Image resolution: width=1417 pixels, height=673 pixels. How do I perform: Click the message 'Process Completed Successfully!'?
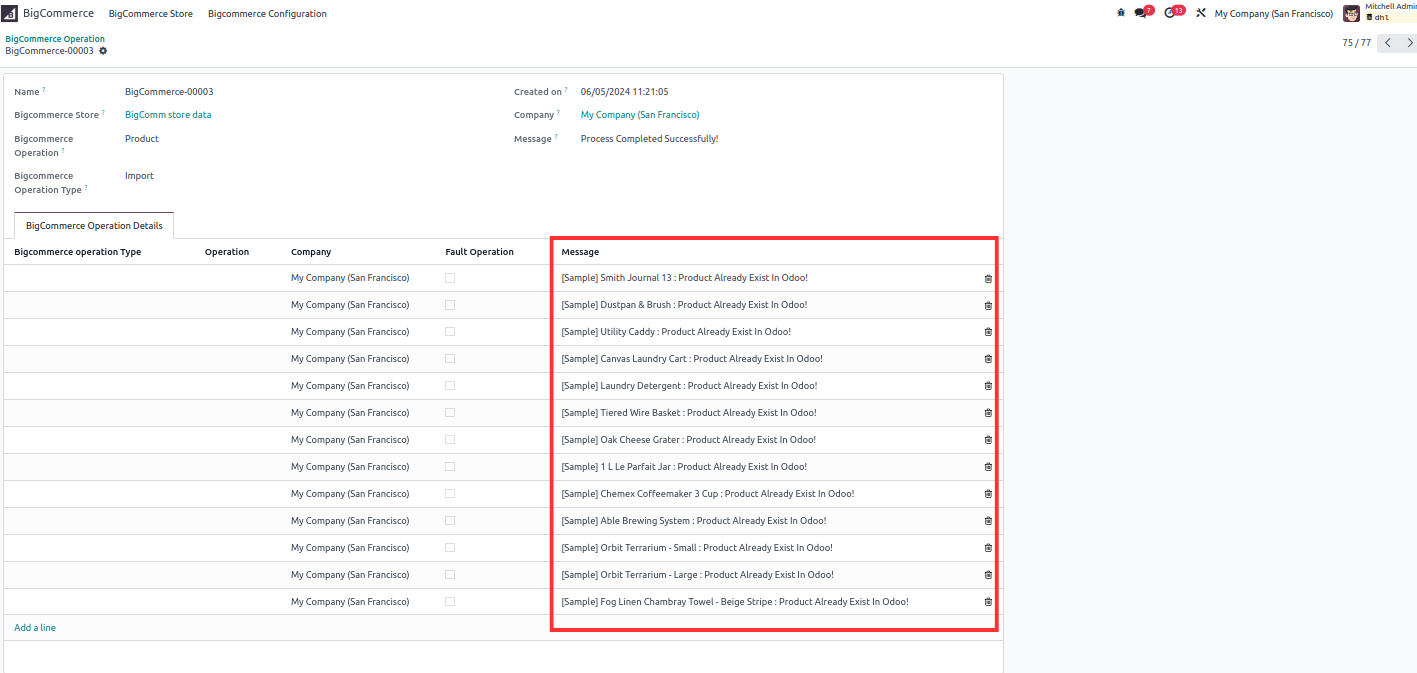[649, 139]
